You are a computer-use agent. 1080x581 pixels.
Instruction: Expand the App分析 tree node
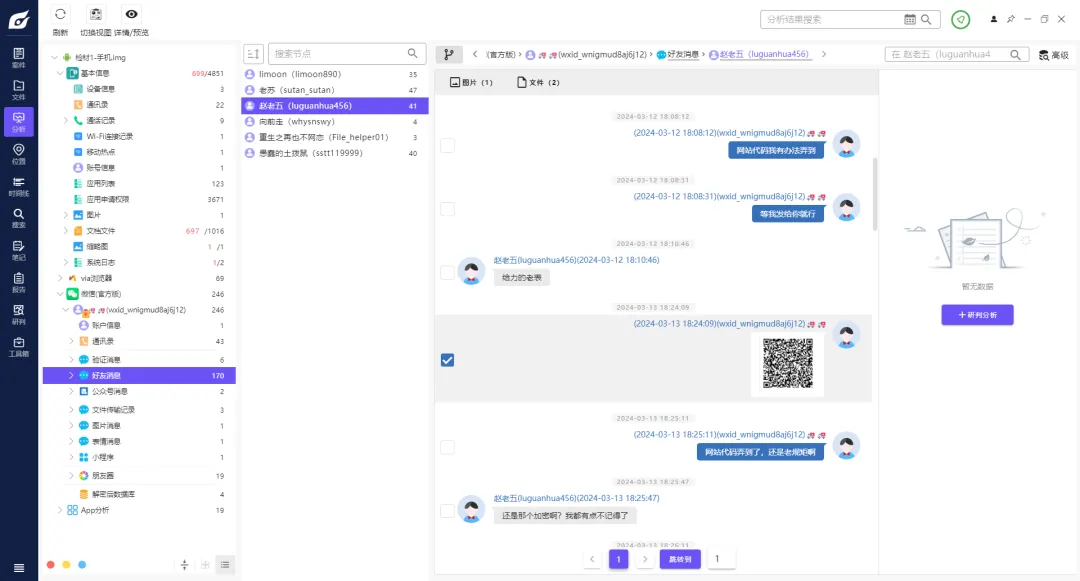pyautogui.click(x=60, y=510)
